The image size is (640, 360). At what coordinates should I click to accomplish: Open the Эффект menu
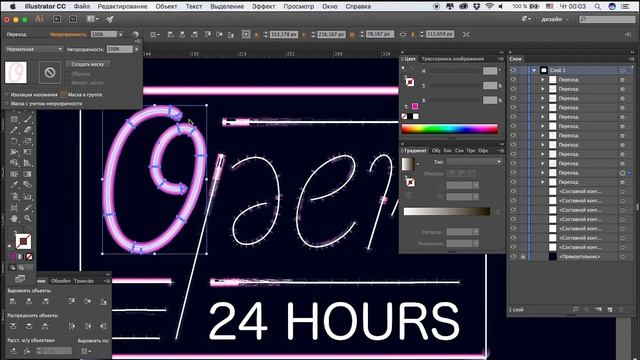263,7
